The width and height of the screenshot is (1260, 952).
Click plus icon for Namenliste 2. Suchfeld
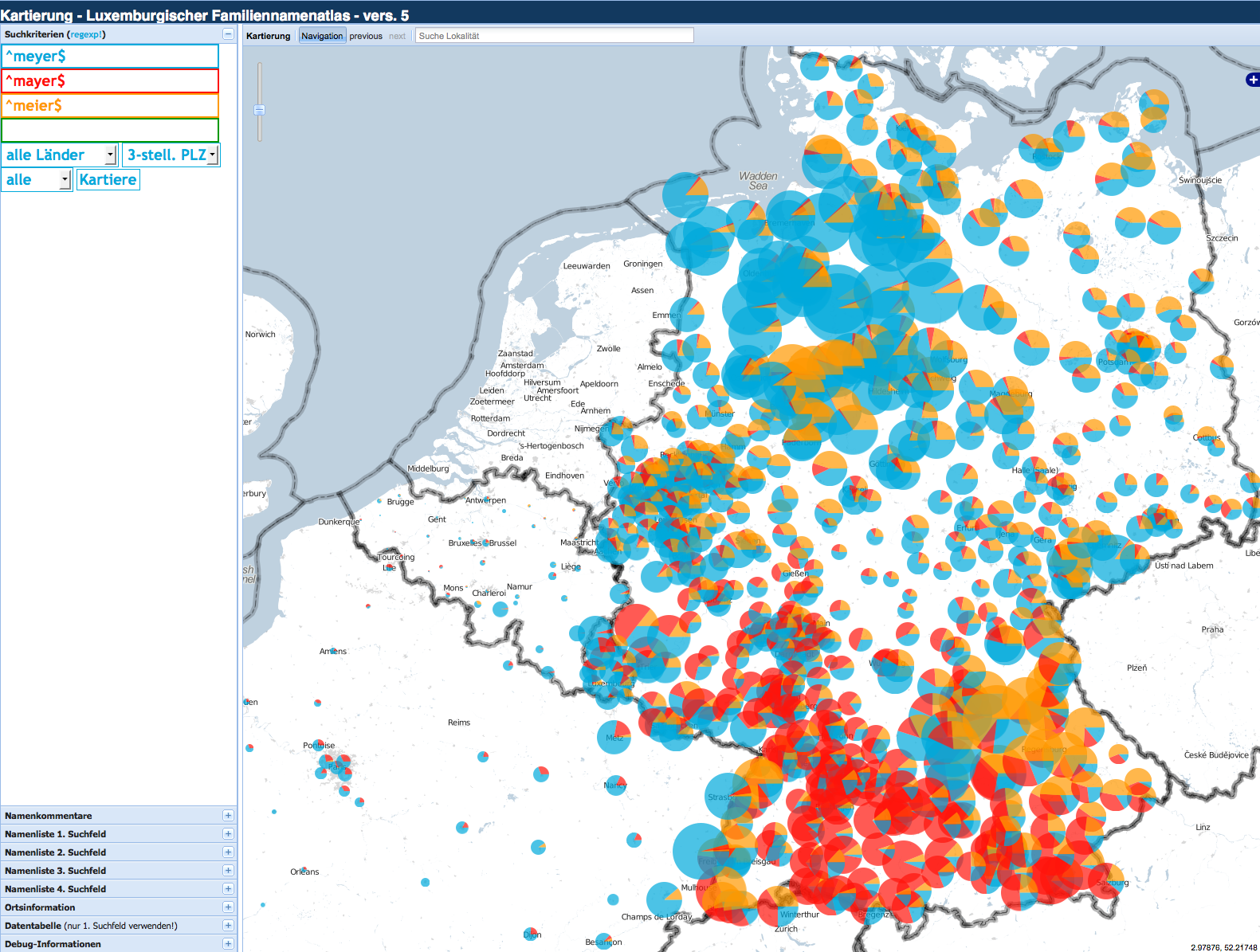(x=228, y=852)
